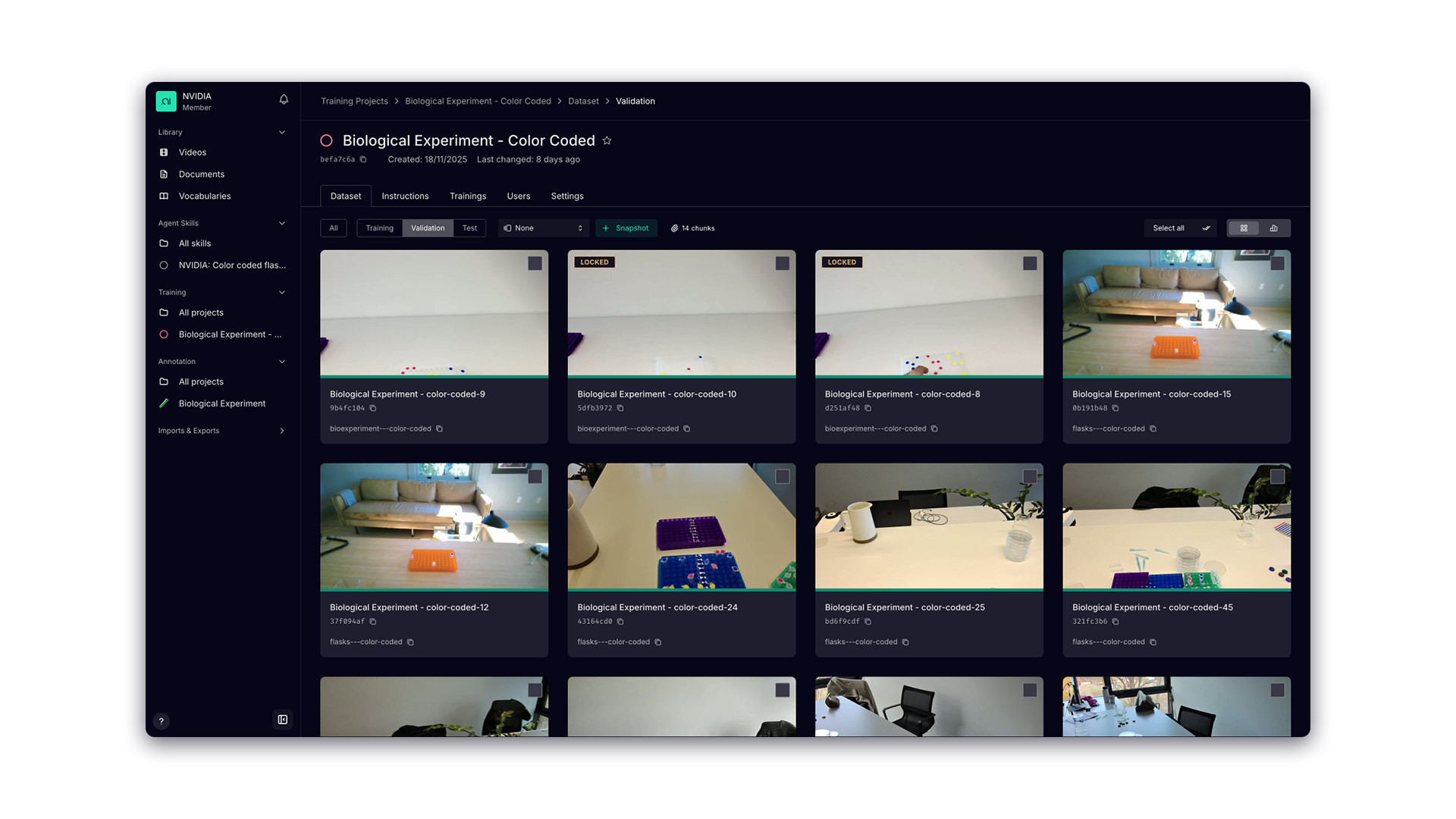Viewport: 1456px width, 819px height.
Task: Select checkbox on color-coded-24 card
Action: coord(783,476)
